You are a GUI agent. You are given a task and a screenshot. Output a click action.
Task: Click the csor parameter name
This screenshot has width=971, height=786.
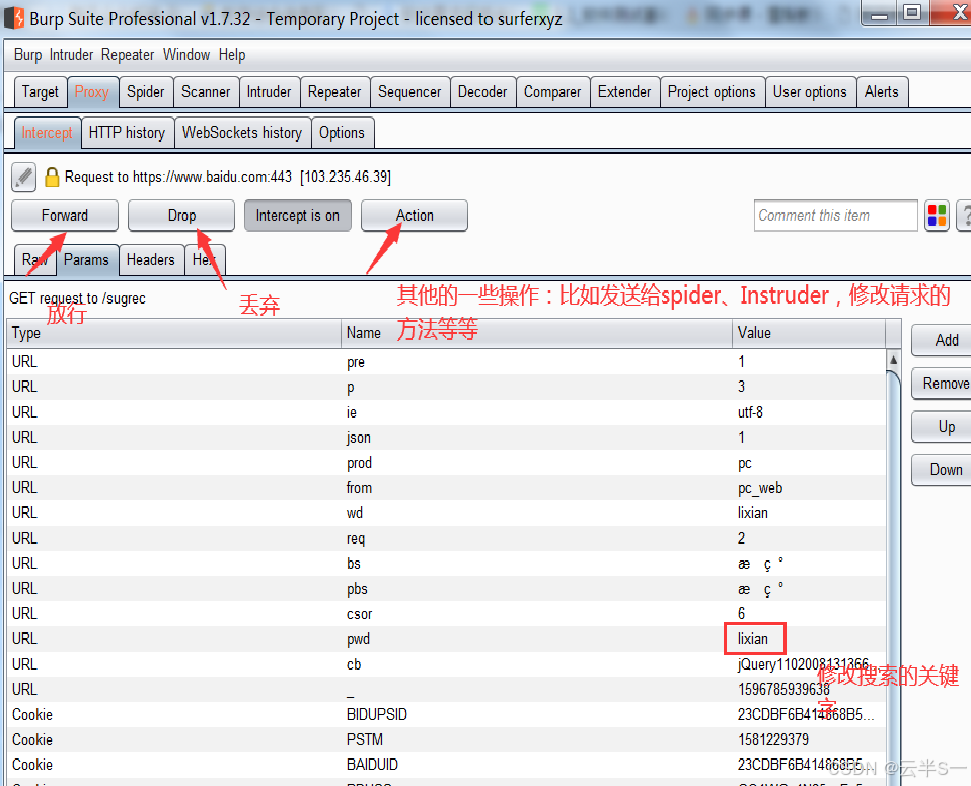[x=359, y=614]
